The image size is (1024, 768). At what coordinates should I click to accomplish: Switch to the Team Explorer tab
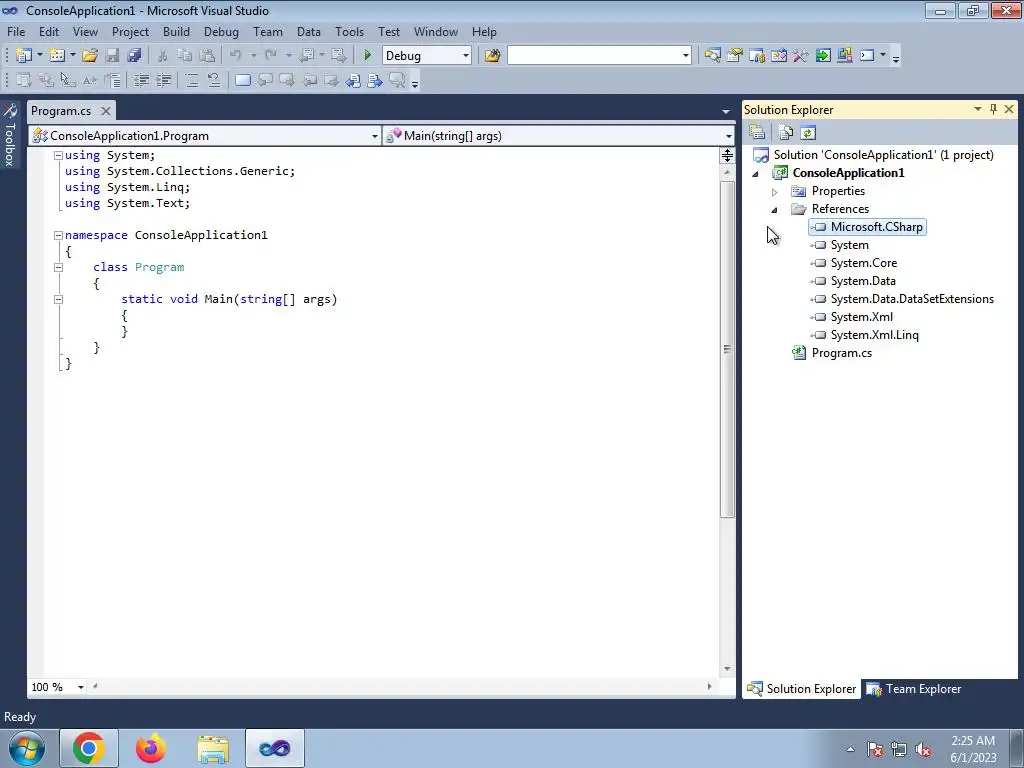[914, 689]
